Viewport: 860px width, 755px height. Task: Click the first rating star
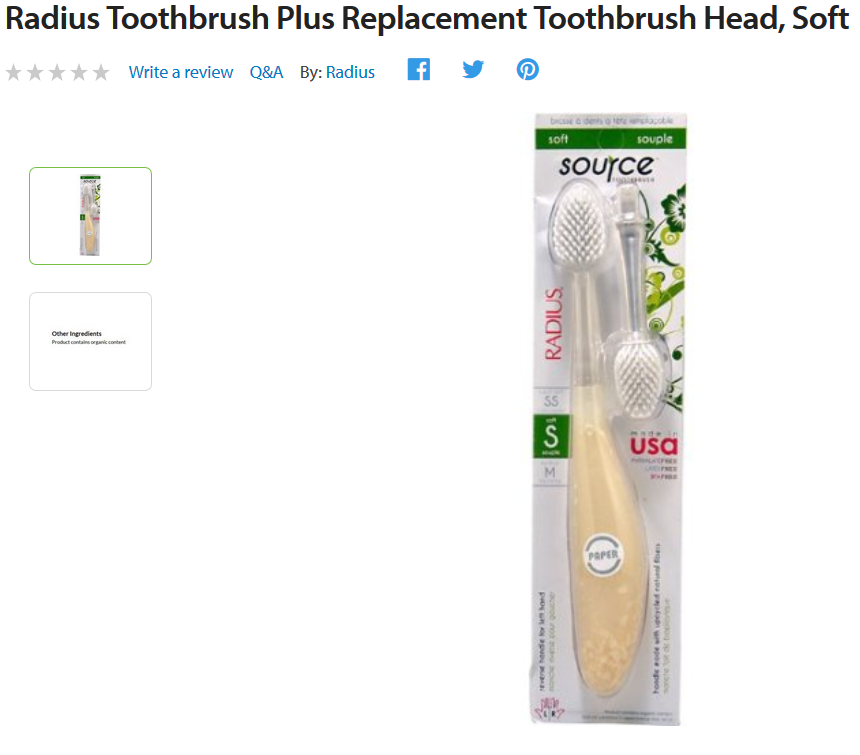click(x=14, y=72)
